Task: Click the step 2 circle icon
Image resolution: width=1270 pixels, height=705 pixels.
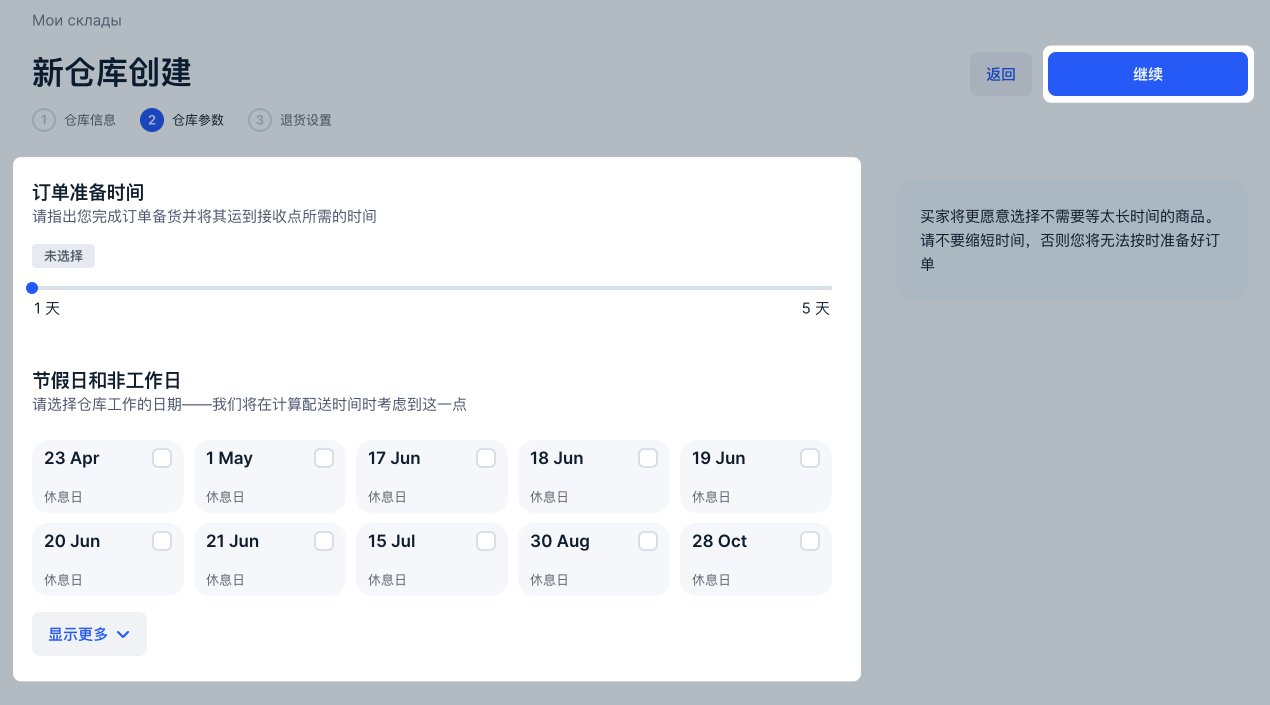Action: [x=152, y=120]
